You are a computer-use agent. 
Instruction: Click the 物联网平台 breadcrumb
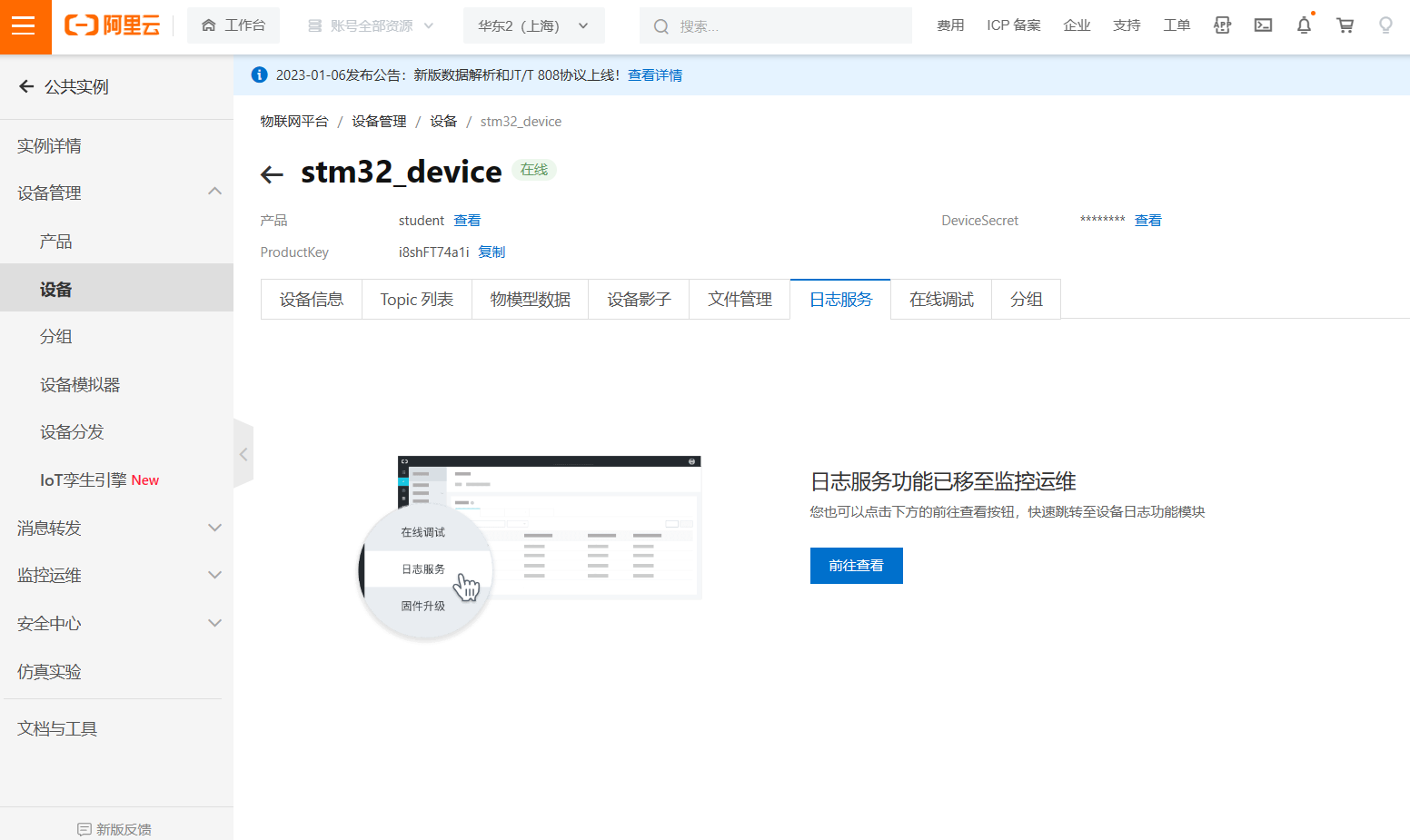click(294, 122)
